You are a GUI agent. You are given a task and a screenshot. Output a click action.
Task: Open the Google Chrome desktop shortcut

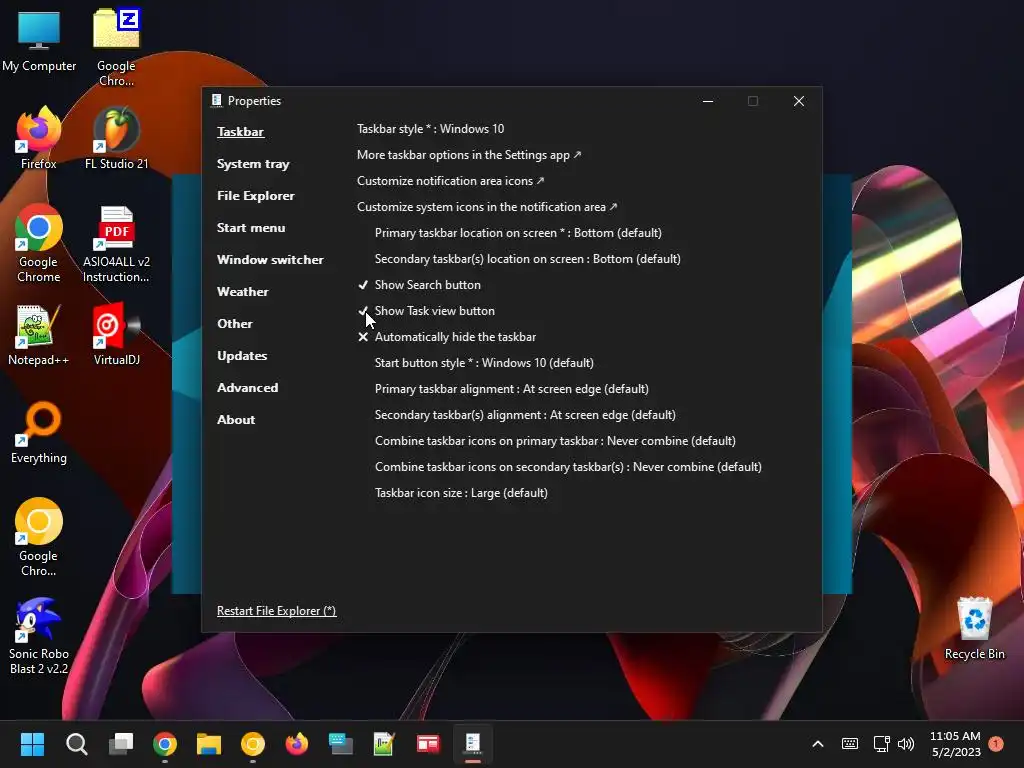click(x=39, y=244)
